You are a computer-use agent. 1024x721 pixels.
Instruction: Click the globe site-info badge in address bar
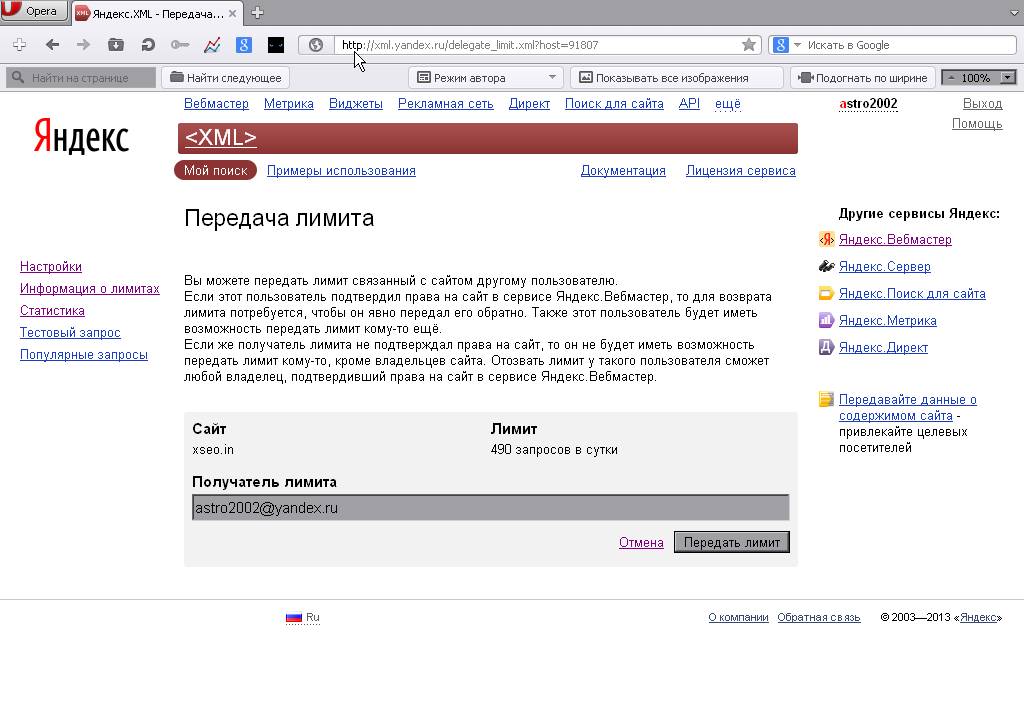[316, 45]
